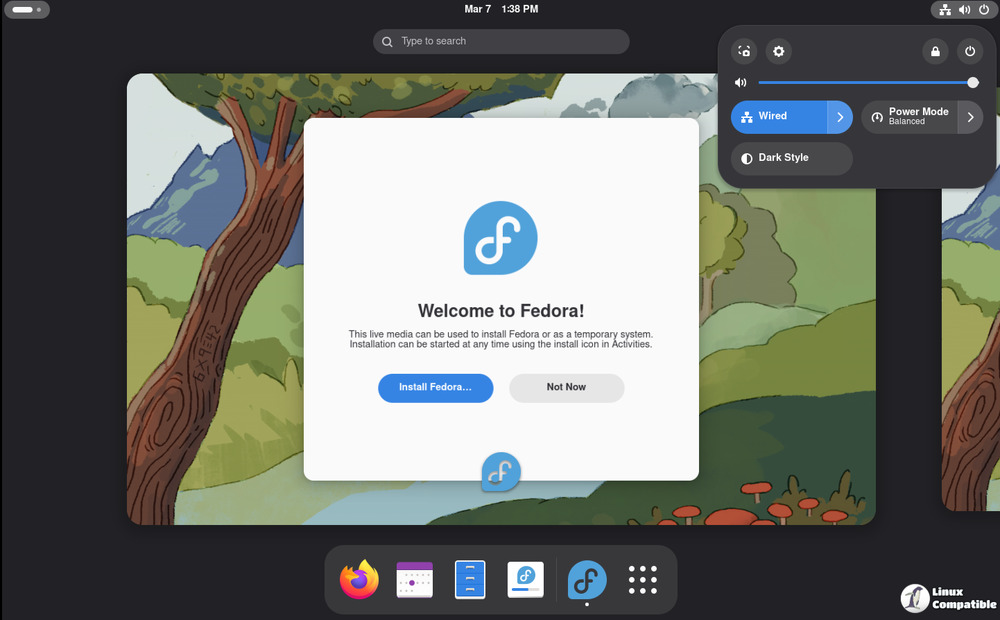
Task: Click the Install Fedora… button
Action: 435,388
